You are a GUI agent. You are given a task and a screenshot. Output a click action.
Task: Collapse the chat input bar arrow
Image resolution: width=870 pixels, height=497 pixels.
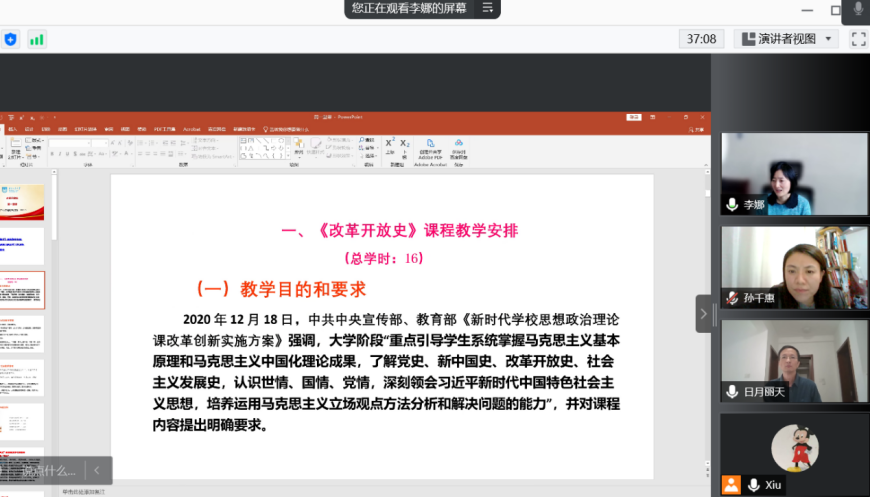(97, 470)
